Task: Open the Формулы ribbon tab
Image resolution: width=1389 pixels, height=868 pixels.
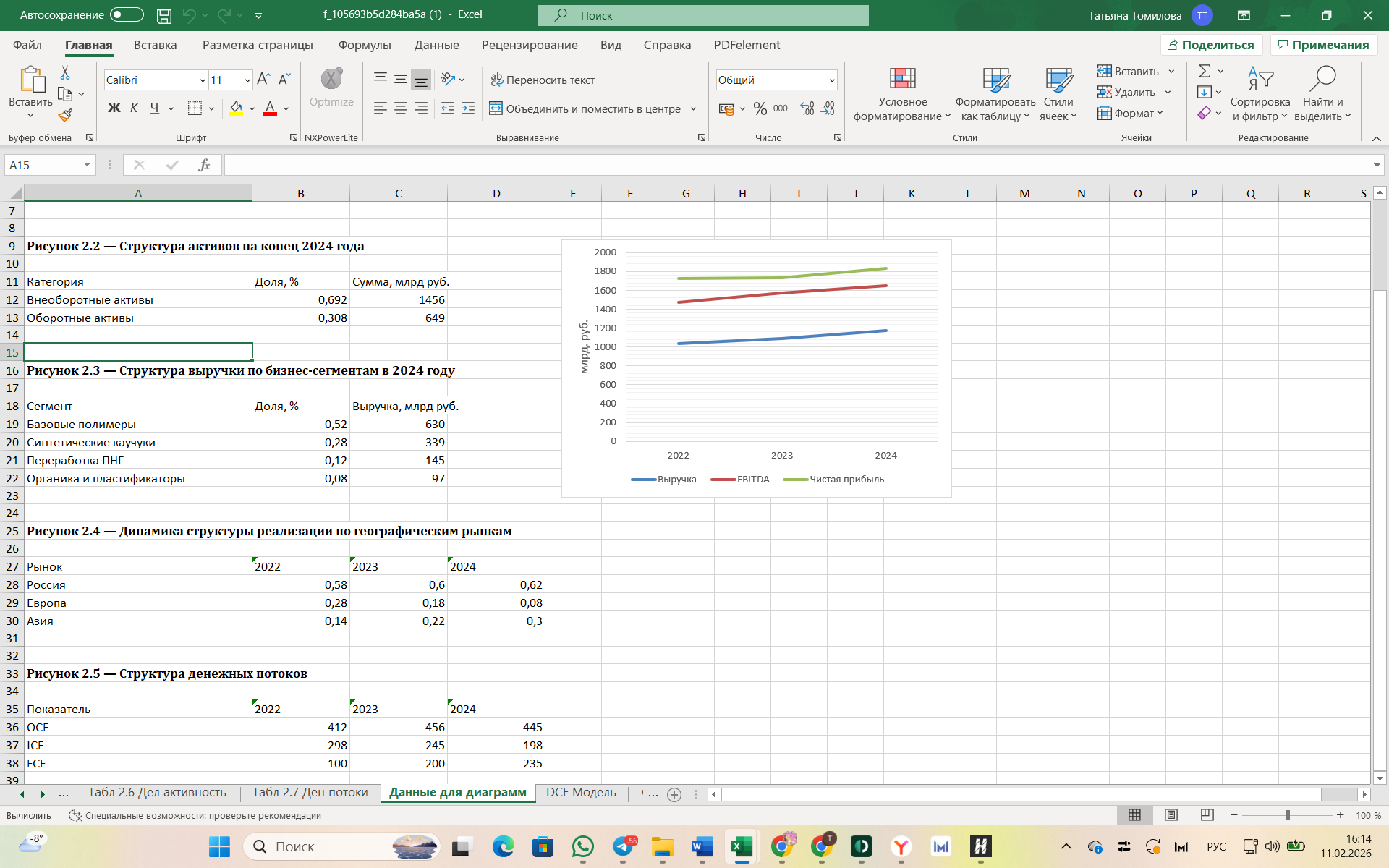Action: point(365,45)
